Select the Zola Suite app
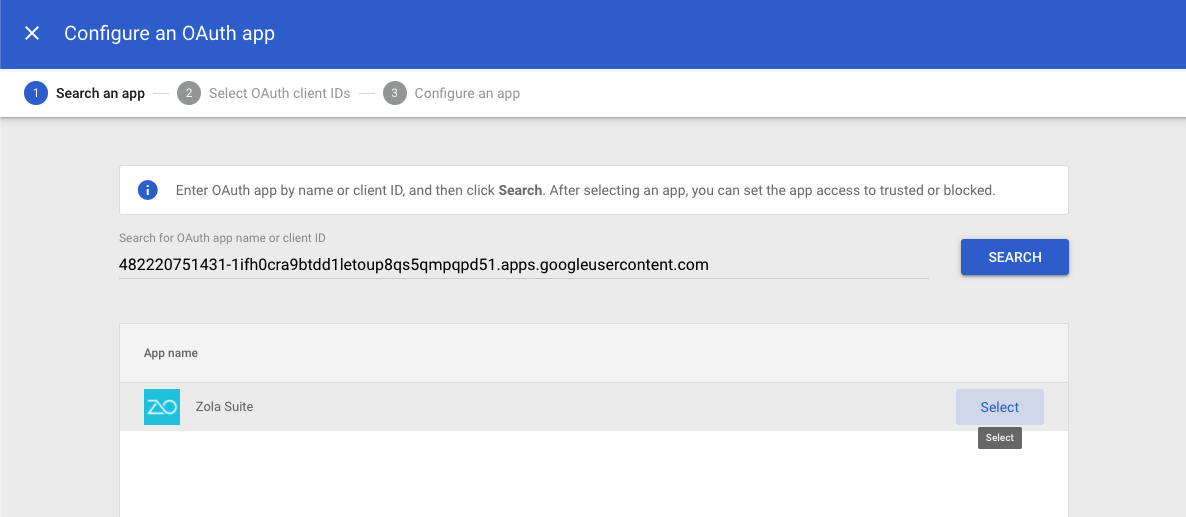Image resolution: width=1186 pixels, height=517 pixels. 999,407
